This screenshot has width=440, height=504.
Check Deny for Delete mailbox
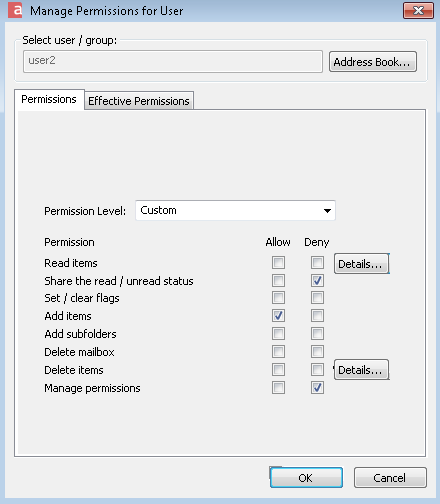pyautogui.click(x=317, y=351)
